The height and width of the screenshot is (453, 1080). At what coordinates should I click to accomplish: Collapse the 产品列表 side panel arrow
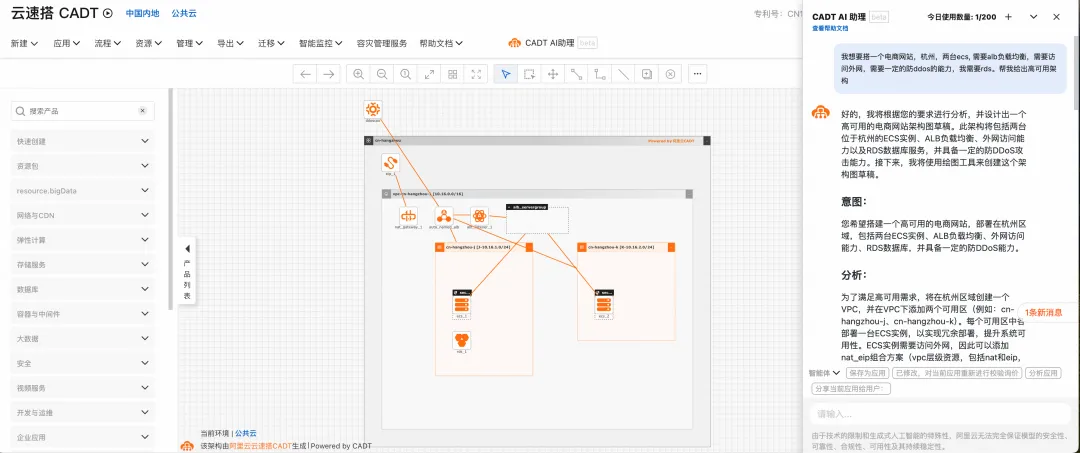187,249
